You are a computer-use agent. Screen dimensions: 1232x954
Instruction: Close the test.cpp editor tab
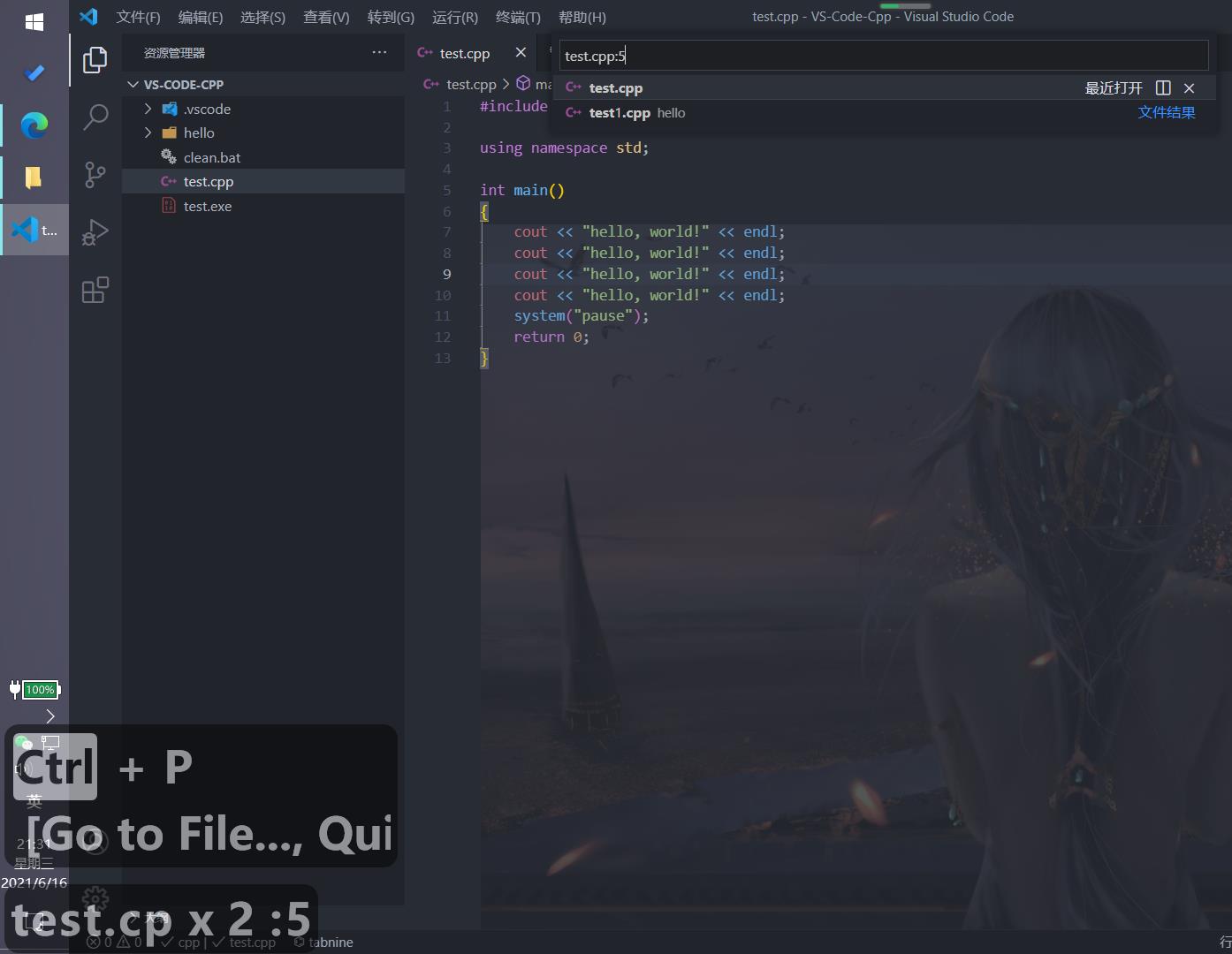(x=521, y=53)
